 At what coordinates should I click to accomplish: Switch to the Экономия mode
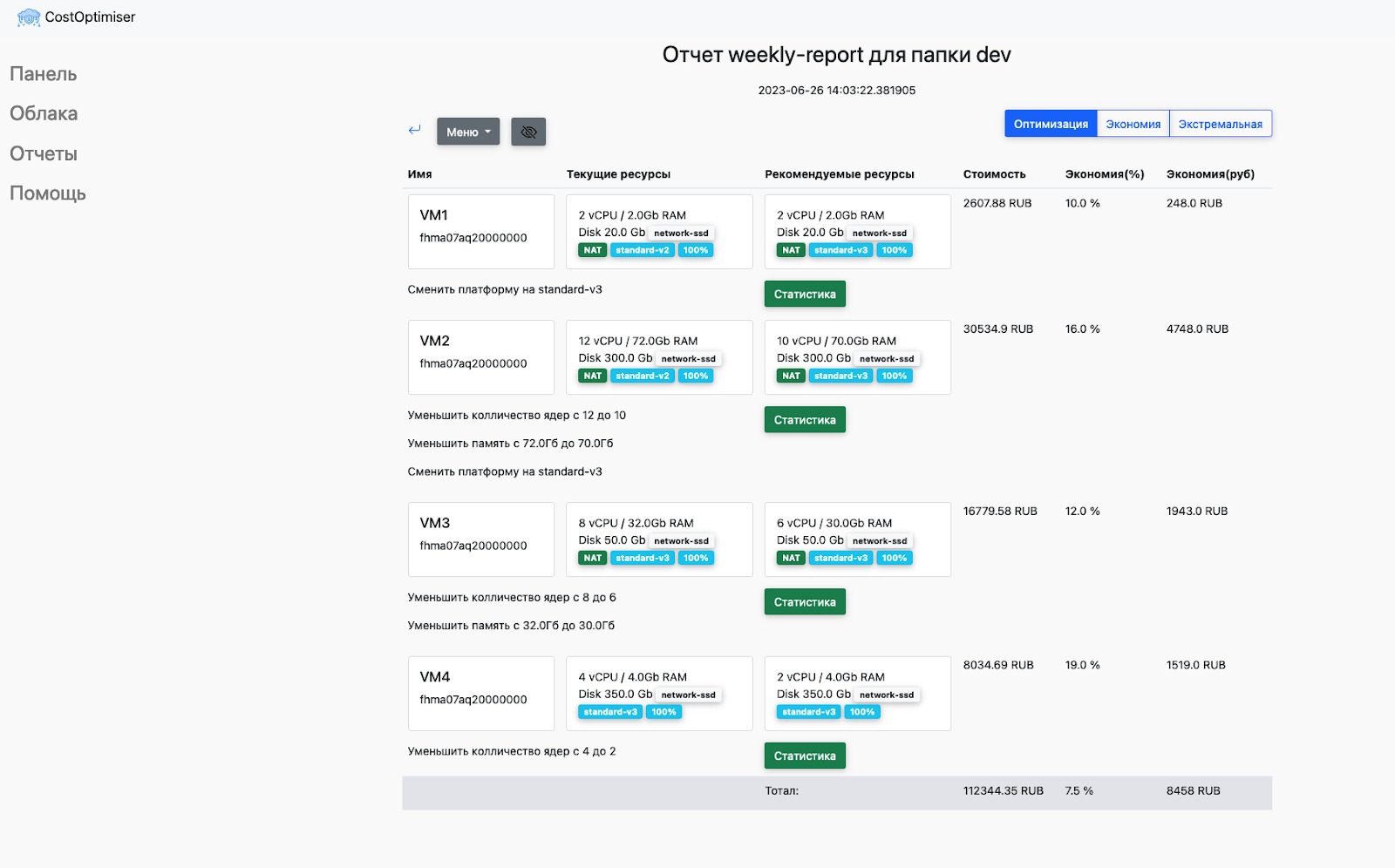[1133, 124]
